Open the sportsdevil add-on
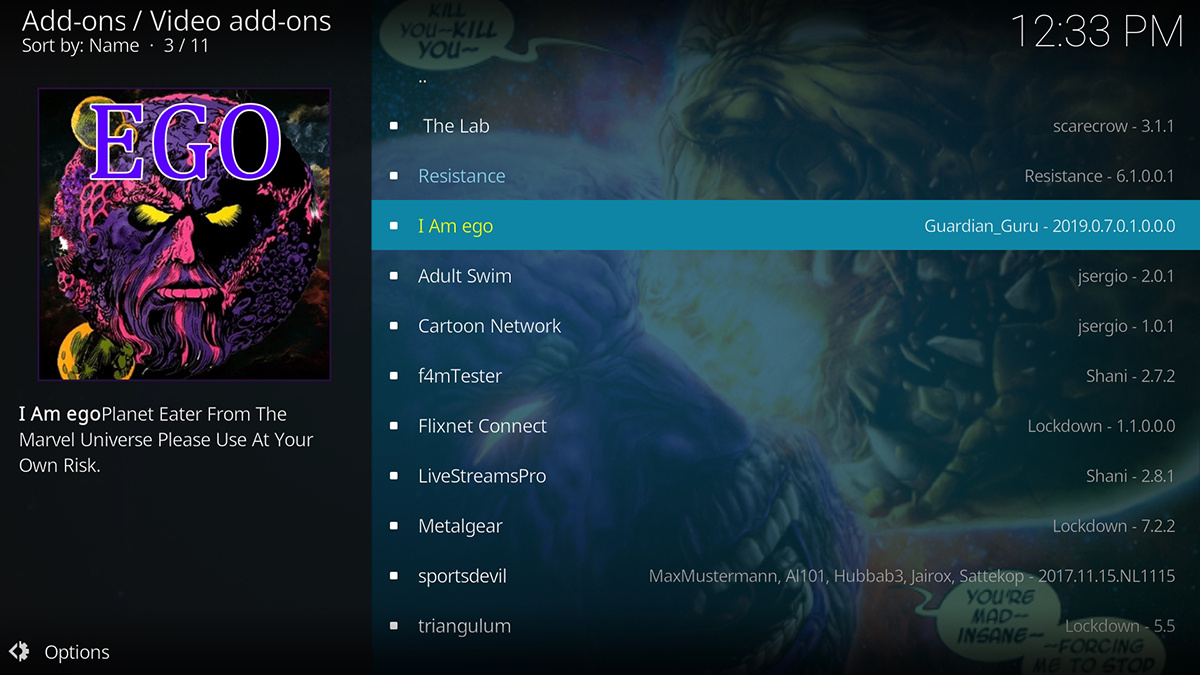This screenshot has height=675, width=1200. tap(785, 576)
